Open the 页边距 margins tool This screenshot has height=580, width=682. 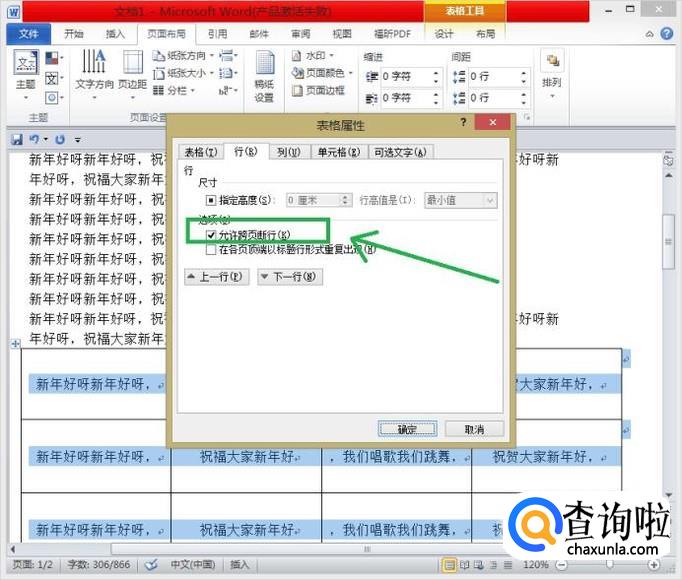tap(133, 73)
